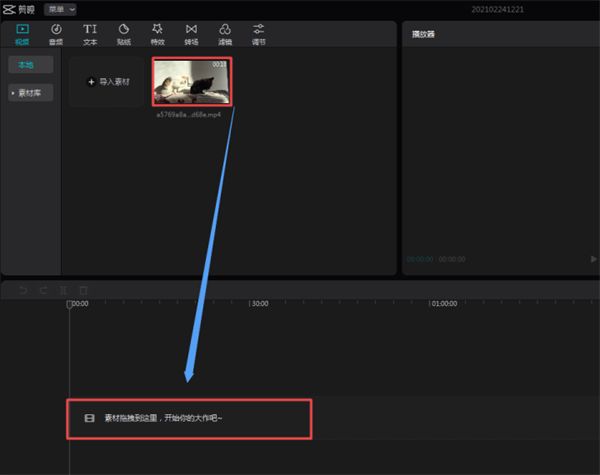Image resolution: width=600 pixels, height=475 pixels.
Task: Open the 菜单 dropdown menu at top
Action: pyautogui.click(x=59, y=9)
